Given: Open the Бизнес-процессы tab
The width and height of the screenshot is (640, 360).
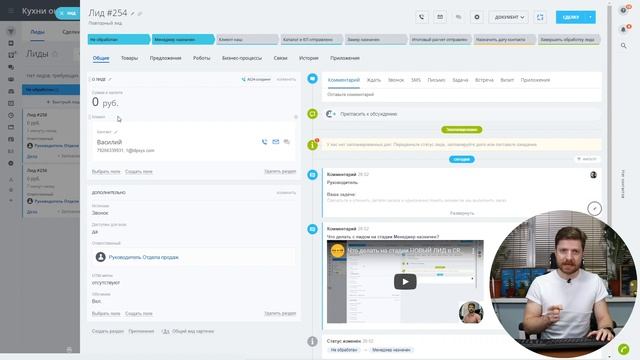Looking at the screenshot, I should click(242, 58).
